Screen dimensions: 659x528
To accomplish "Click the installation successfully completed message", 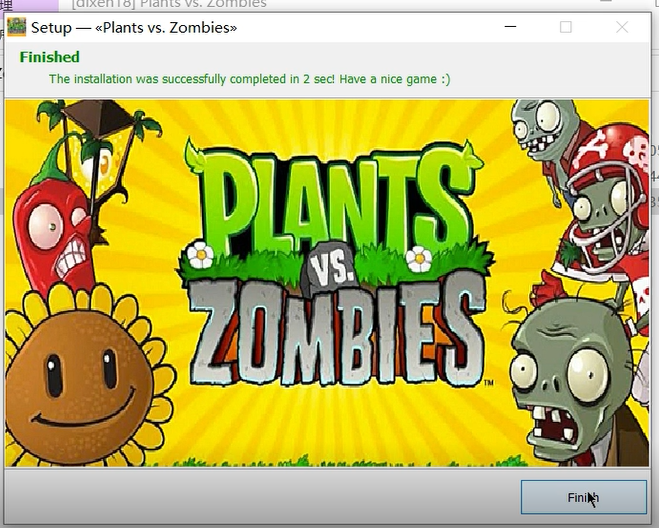I will [x=250, y=79].
